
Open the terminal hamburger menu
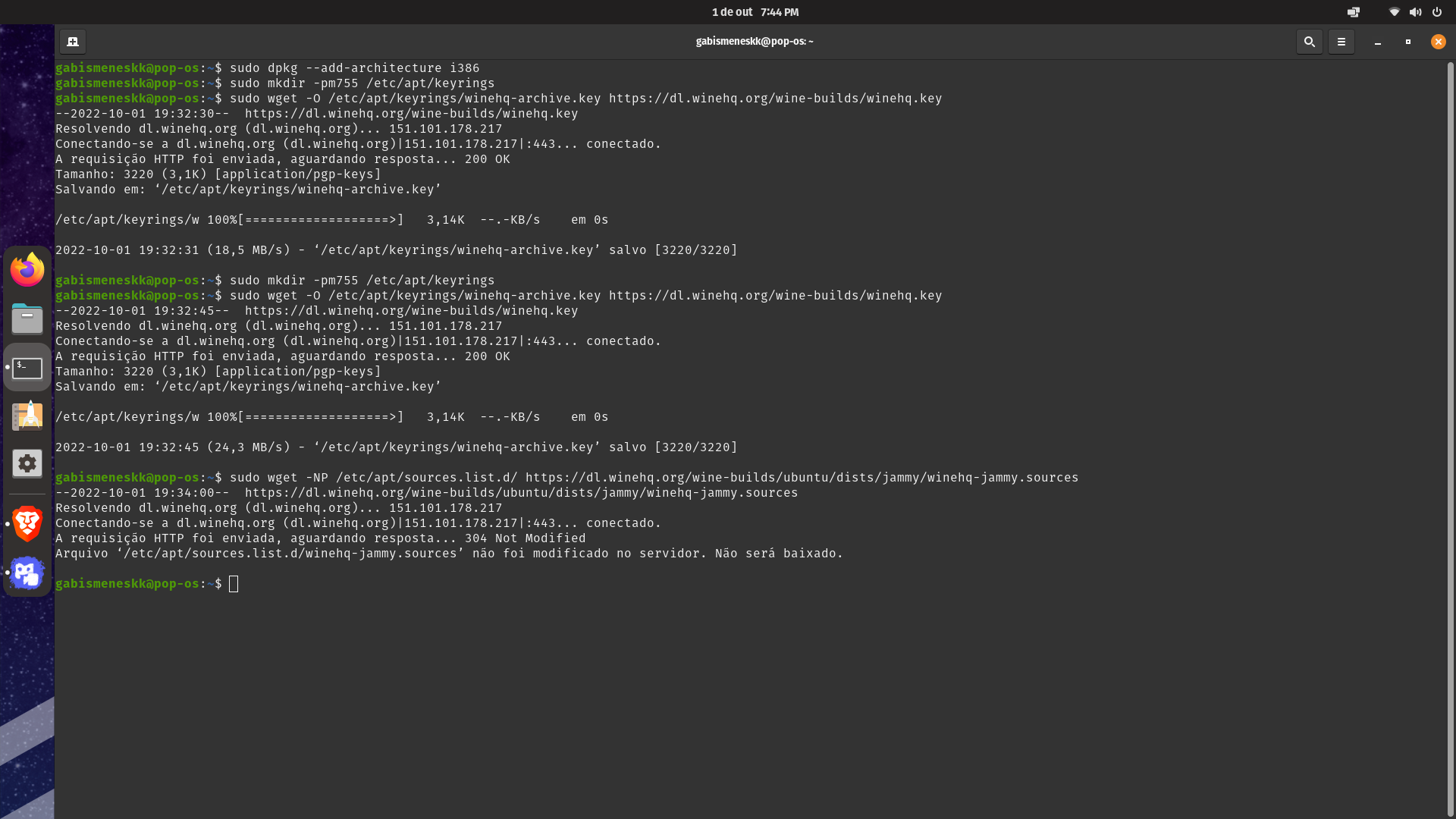pyautogui.click(x=1341, y=42)
